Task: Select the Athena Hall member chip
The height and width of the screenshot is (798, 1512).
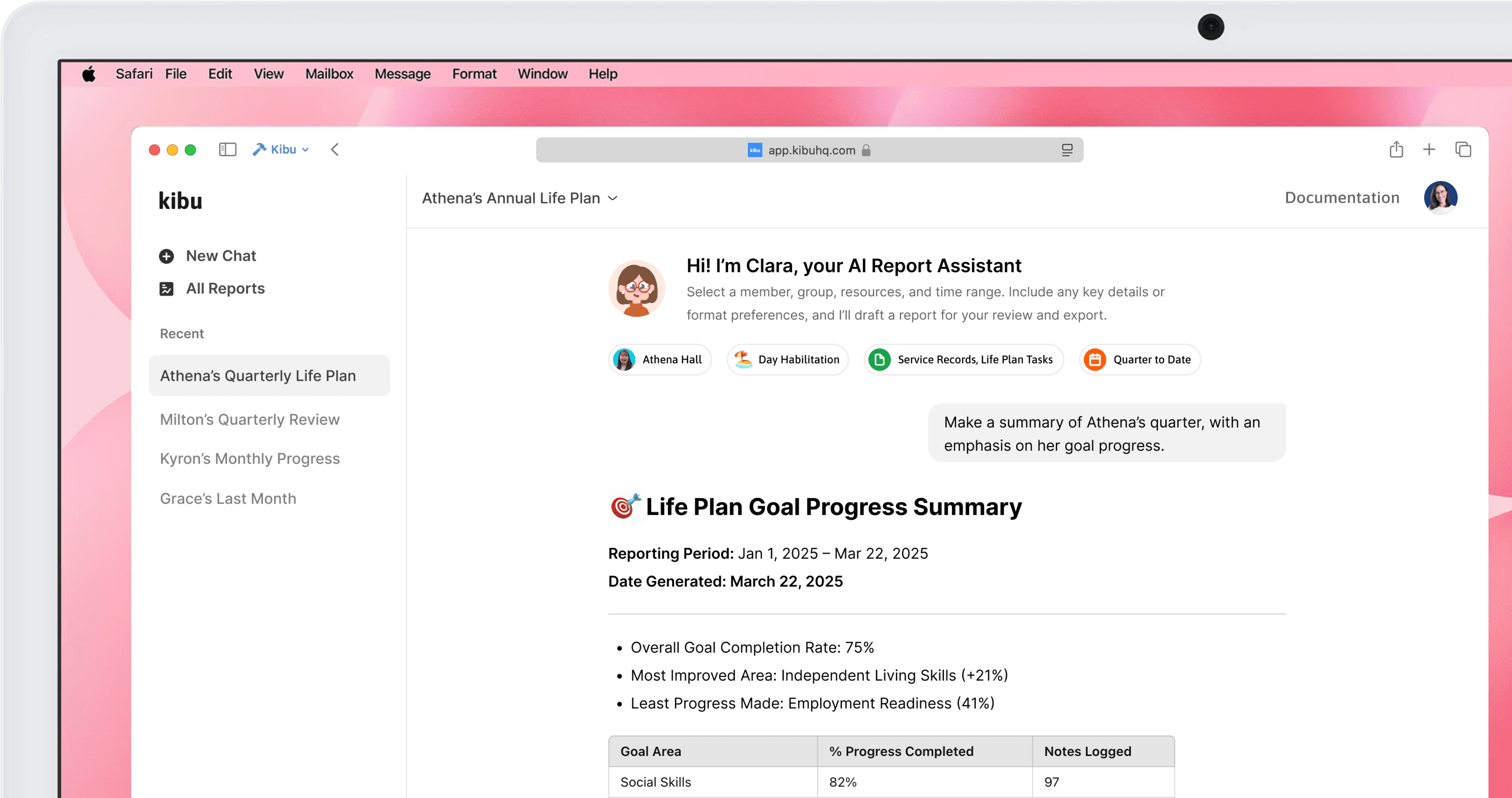Action: pos(660,360)
